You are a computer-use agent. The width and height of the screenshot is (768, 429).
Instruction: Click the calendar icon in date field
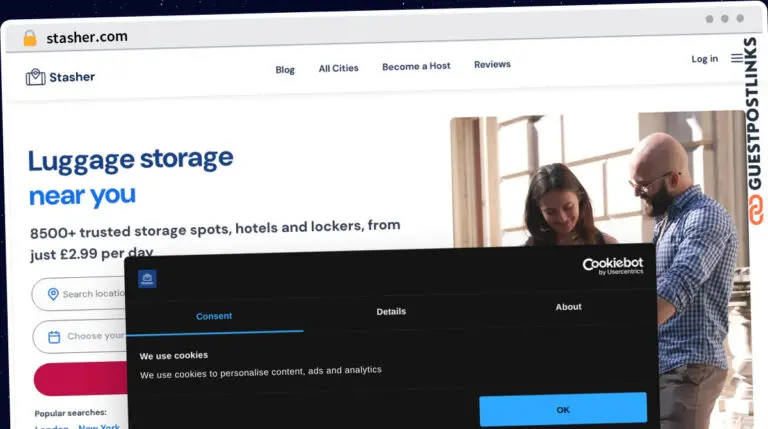click(54, 336)
